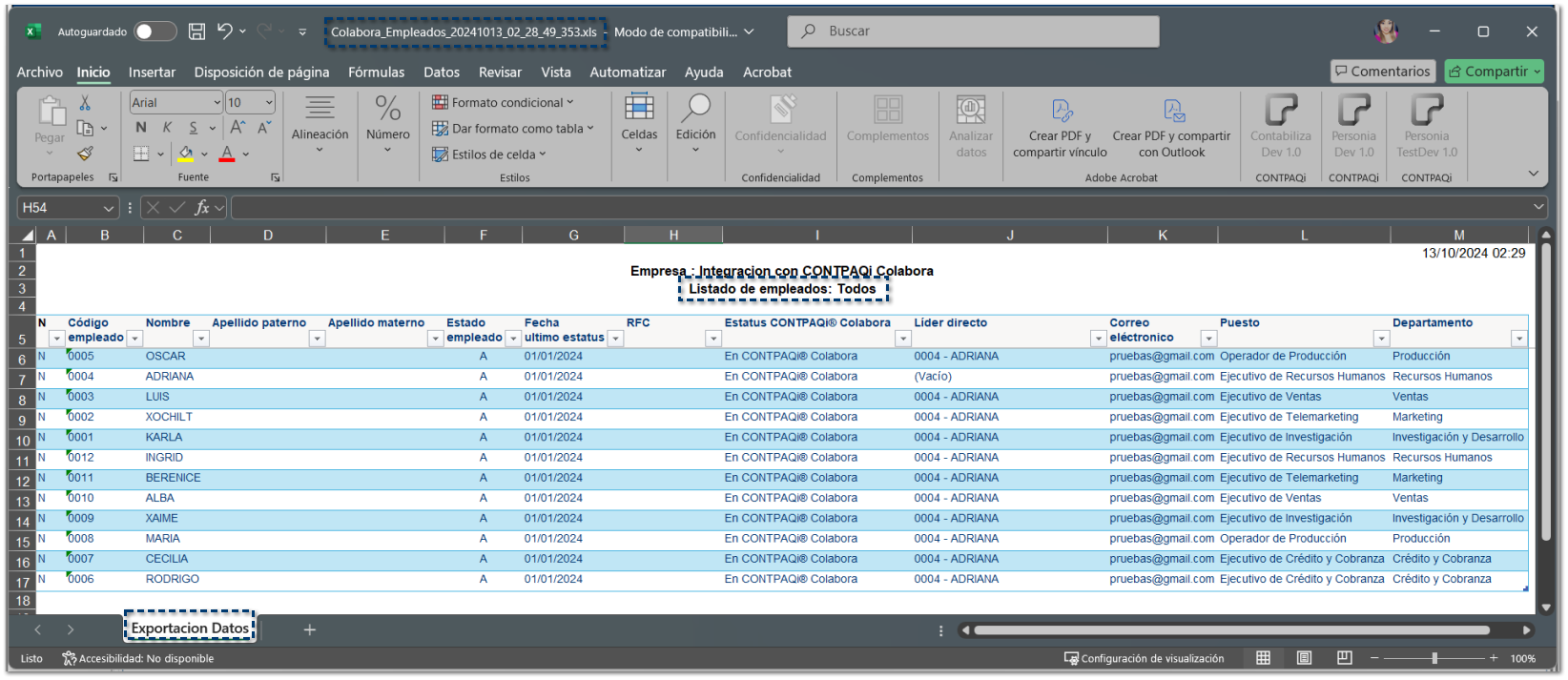
Task: Toggle bold (N) formatting
Action: click(x=141, y=128)
